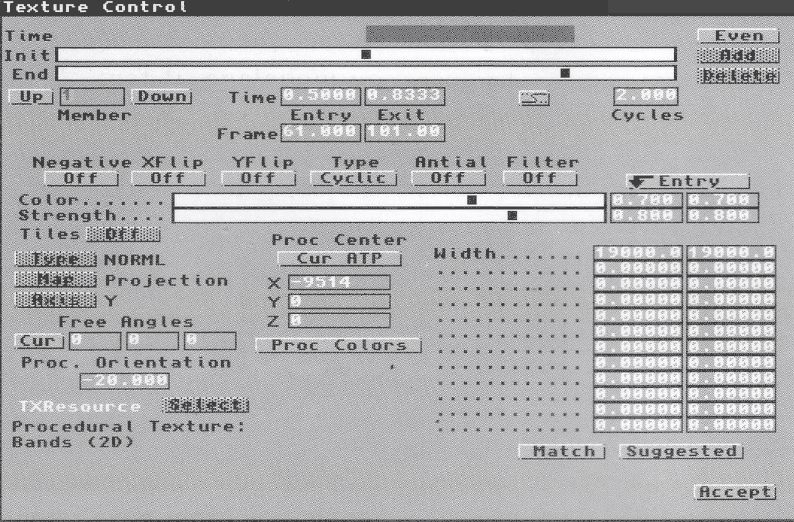Click the first Free Angles field
This screenshot has height=522, width=794.
[x=95, y=341]
